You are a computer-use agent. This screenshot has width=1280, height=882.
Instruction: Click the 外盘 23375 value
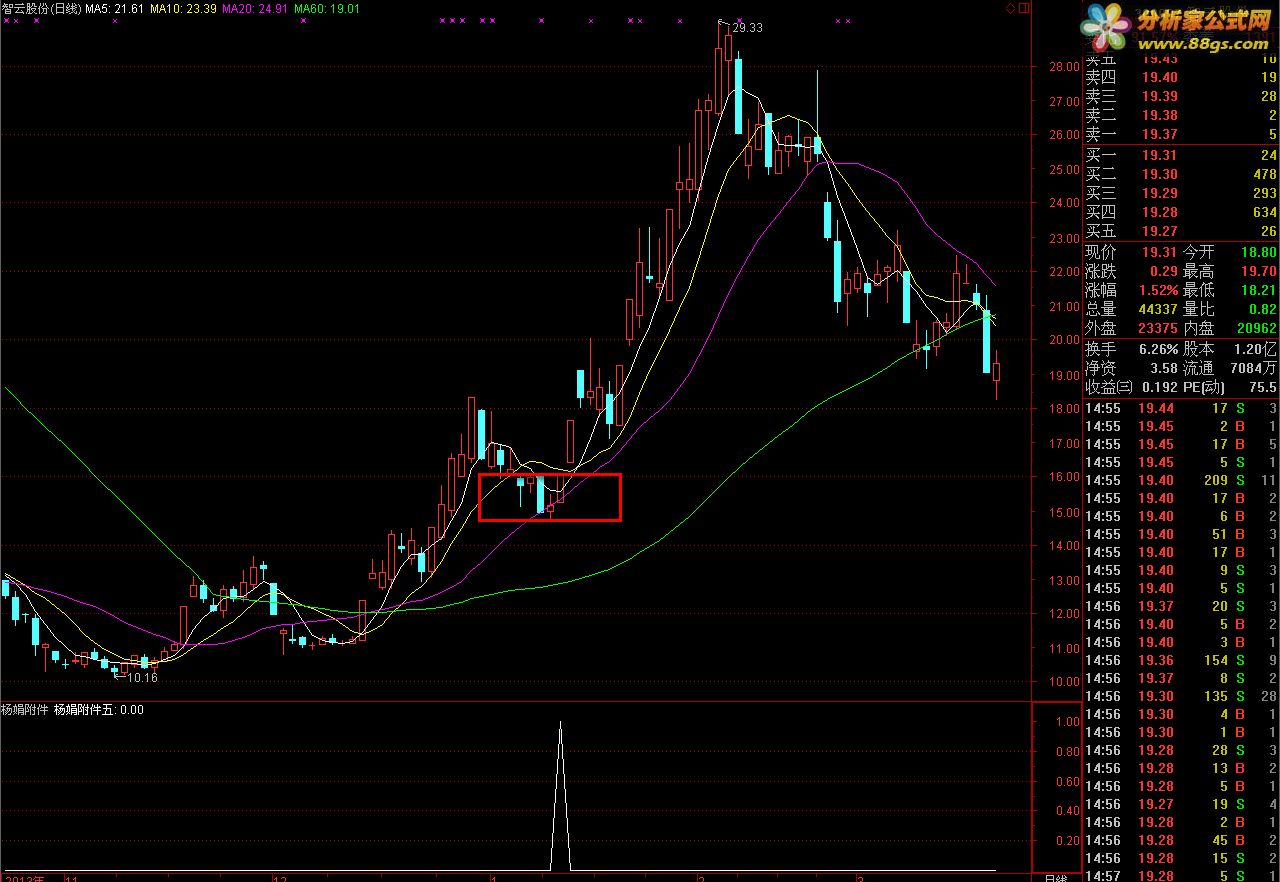[1158, 328]
